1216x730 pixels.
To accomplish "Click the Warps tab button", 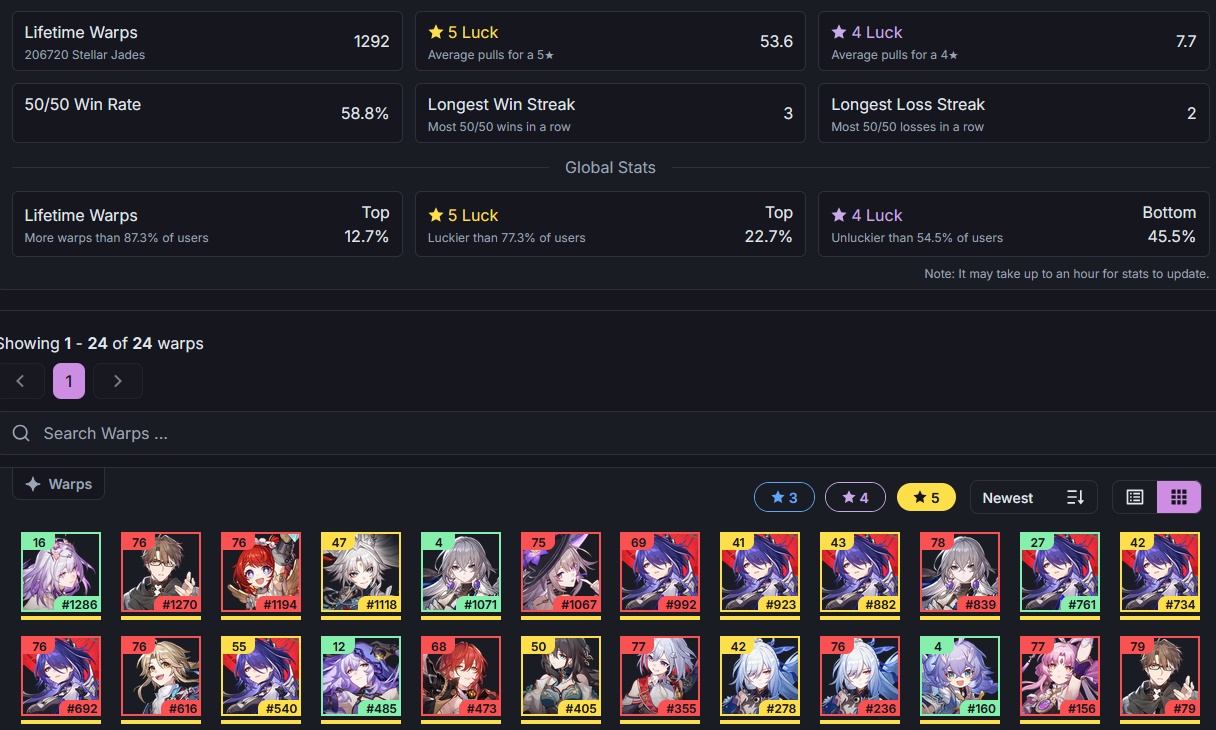I will coord(59,484).
